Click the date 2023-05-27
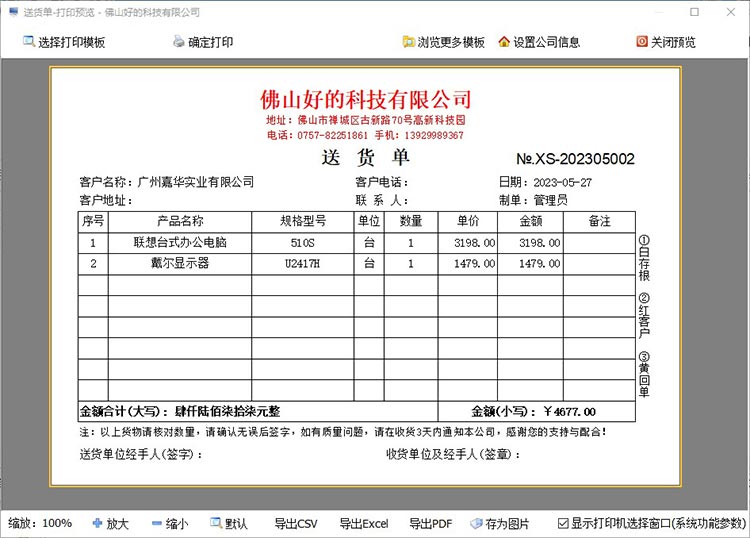 (562, 183)
